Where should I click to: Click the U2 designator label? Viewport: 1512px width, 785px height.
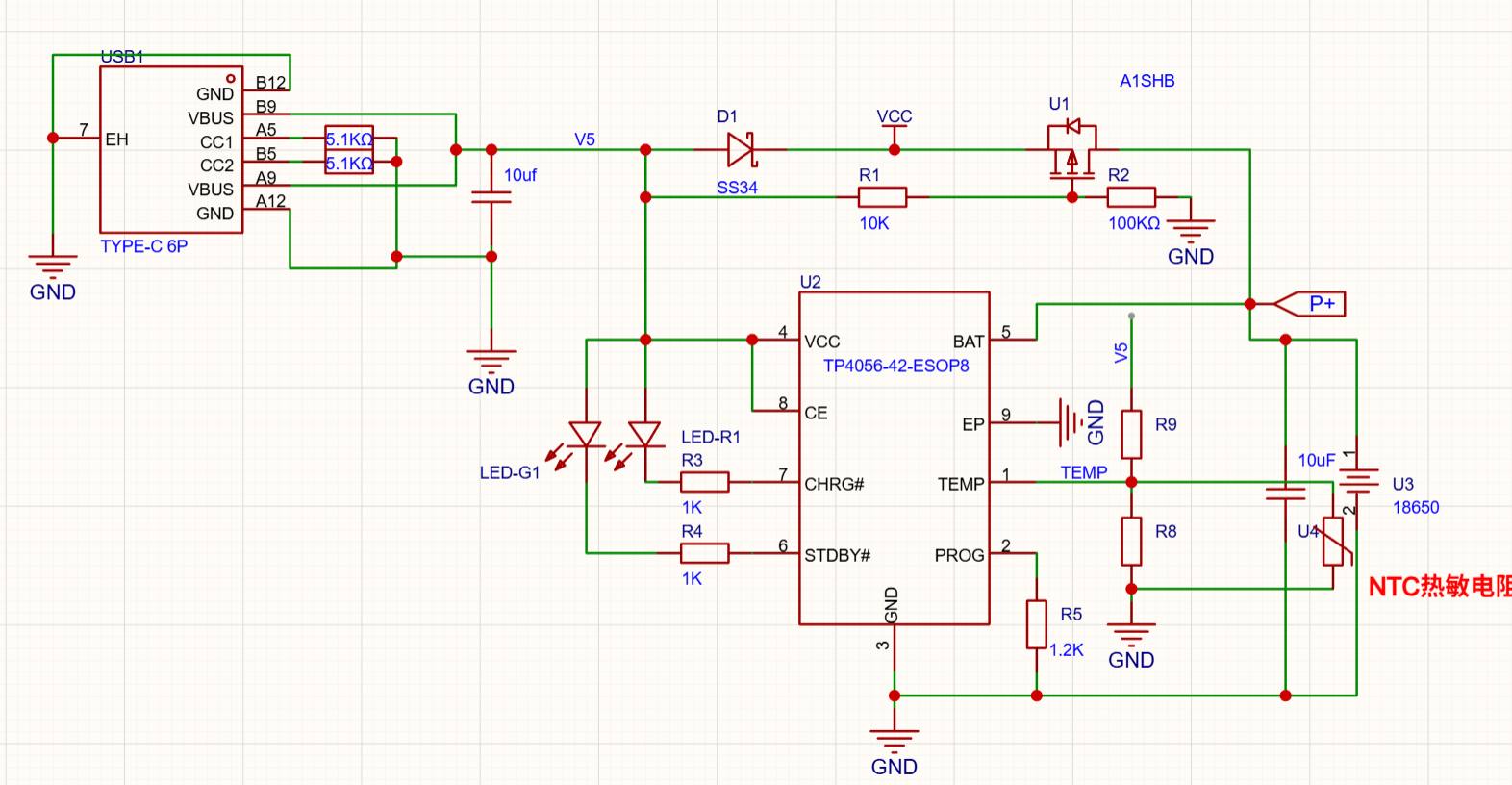(811, 282)
